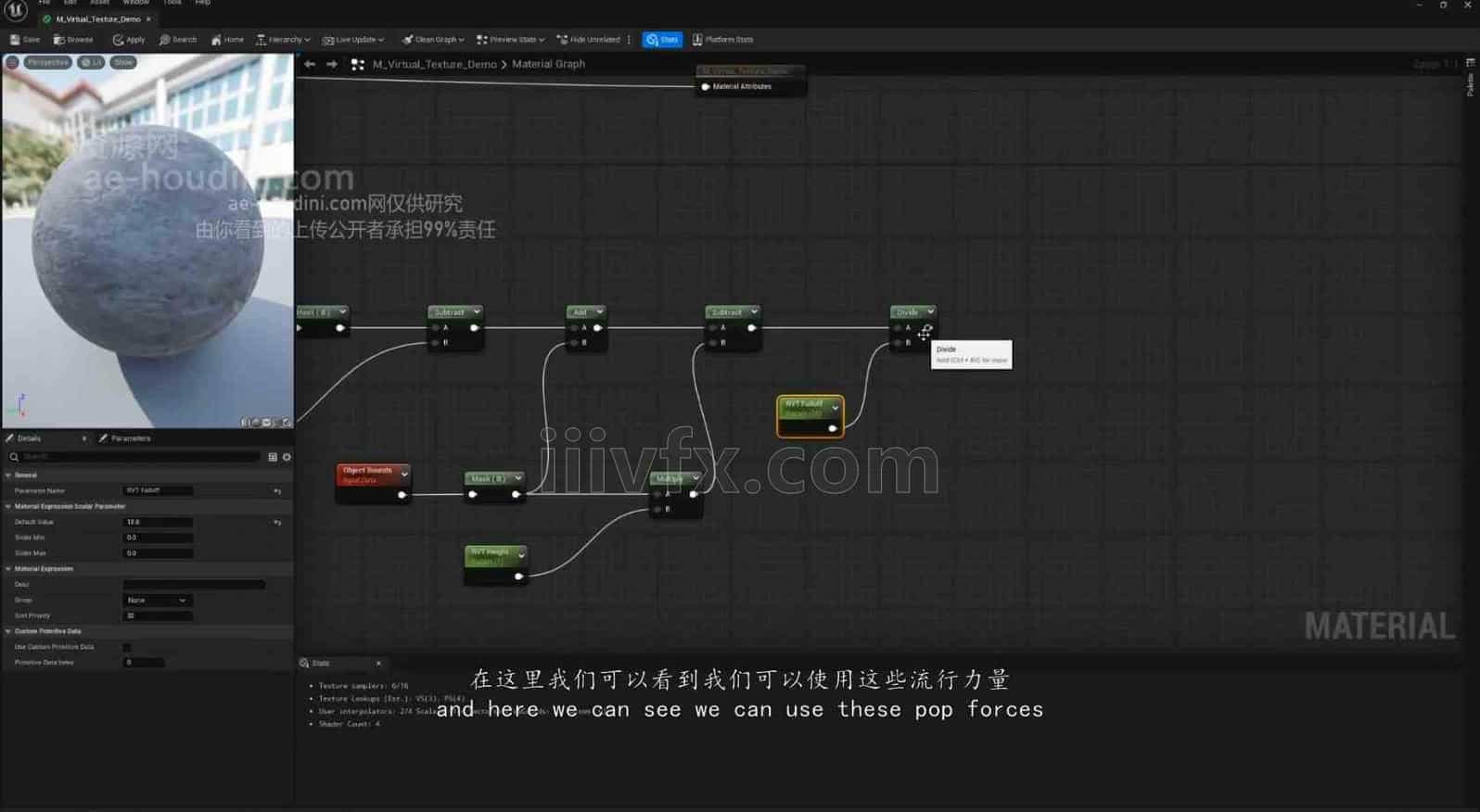
Task: Expand the Multiply node chevron
Action: click(695, 478)
